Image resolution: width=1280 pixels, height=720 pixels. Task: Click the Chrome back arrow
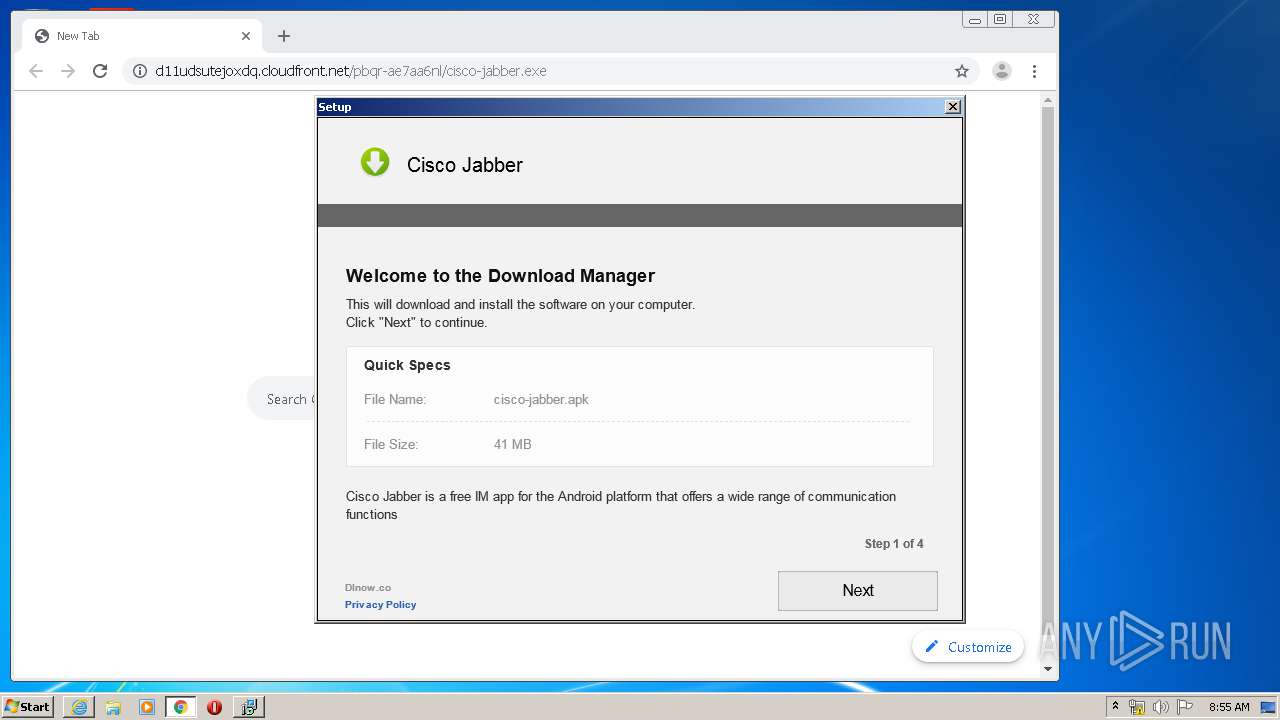(36, 71)
